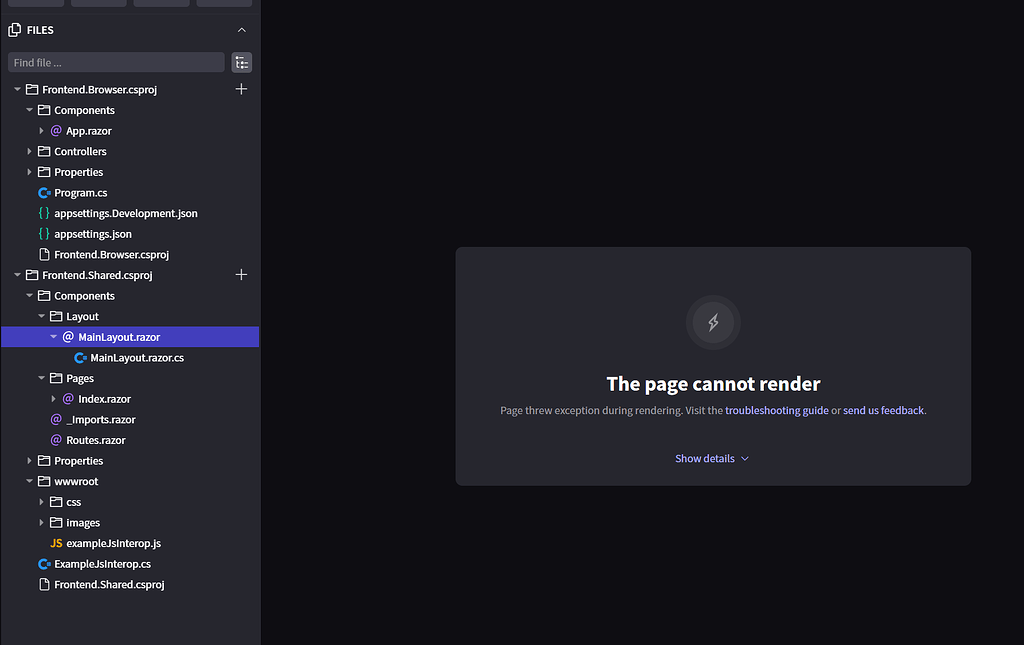Screen dimensions: 1024x645
Task: Open exampleJsInterop.js using the JS icon
Action: (58, 543)
